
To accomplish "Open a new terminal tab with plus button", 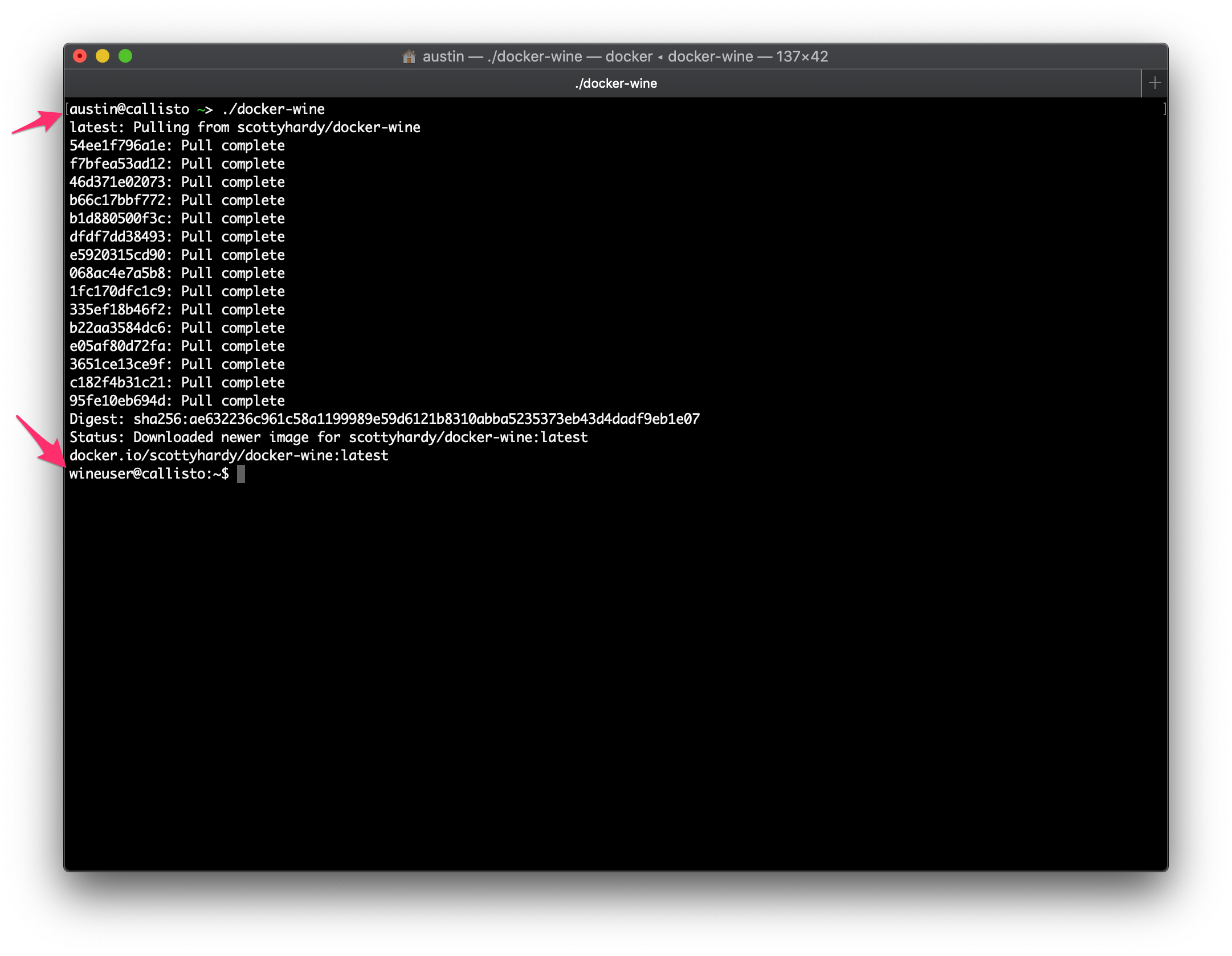I will pyautogui.click(x=1155, y=83).
